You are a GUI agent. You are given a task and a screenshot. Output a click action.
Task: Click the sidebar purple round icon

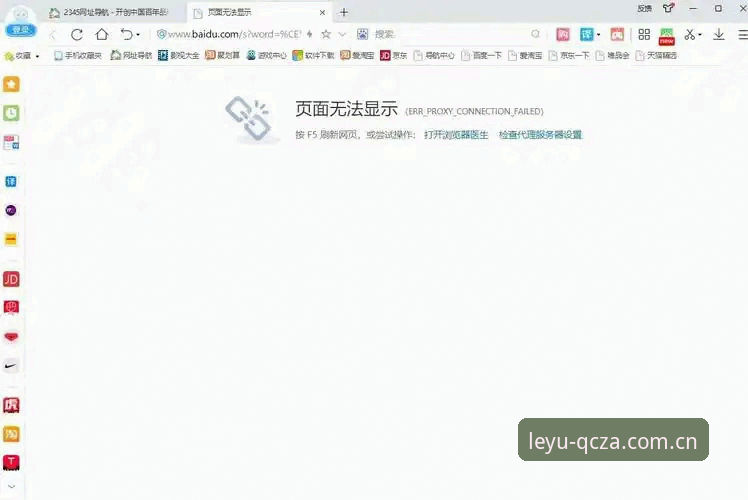(x=11, y=210)
